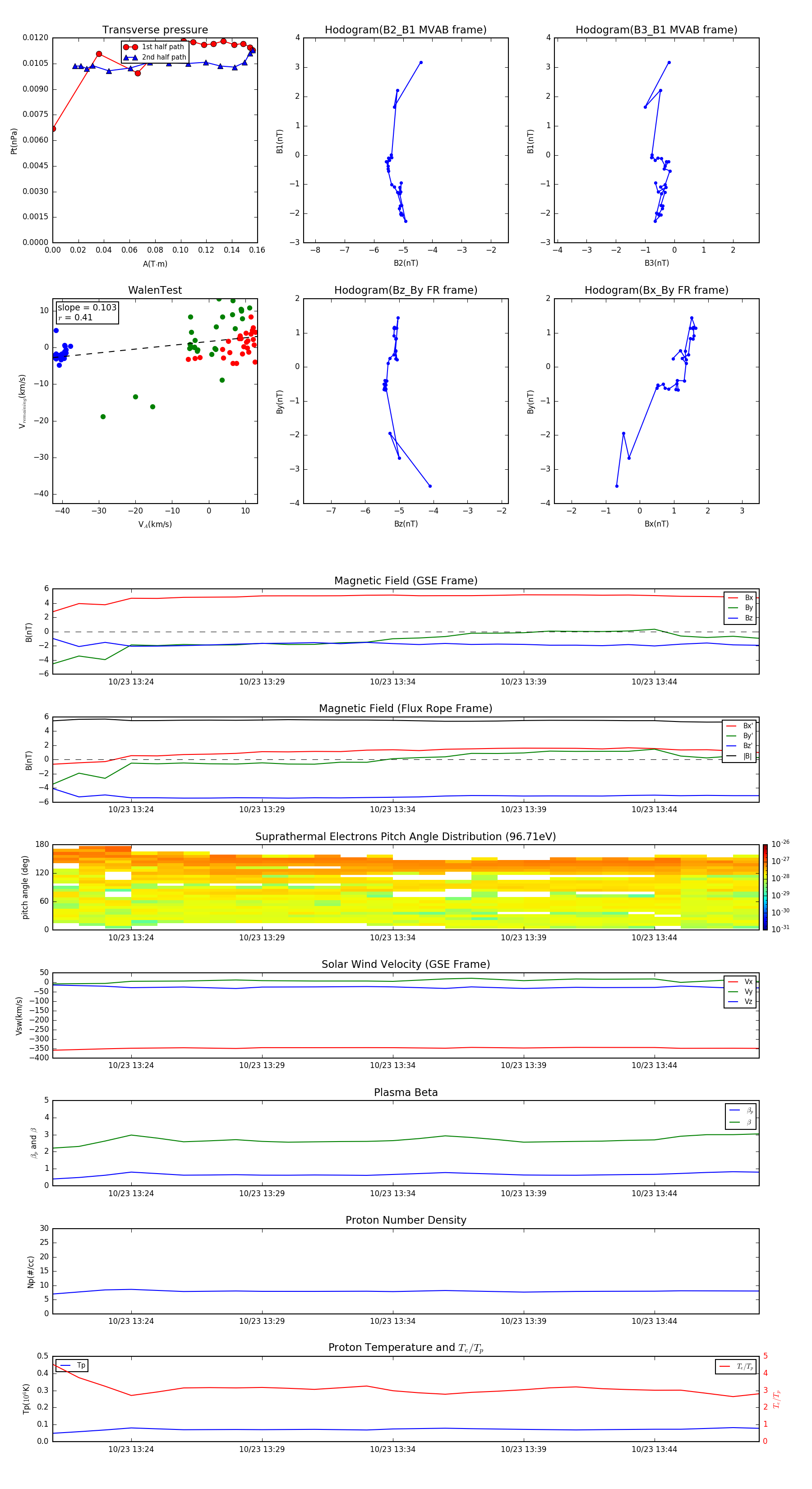The height and width of the screenshot is (1489, 812).
Task: Click the 'Bz' legend entry in GSE plot
Action: pyautogui.click(x=740, y=618)
